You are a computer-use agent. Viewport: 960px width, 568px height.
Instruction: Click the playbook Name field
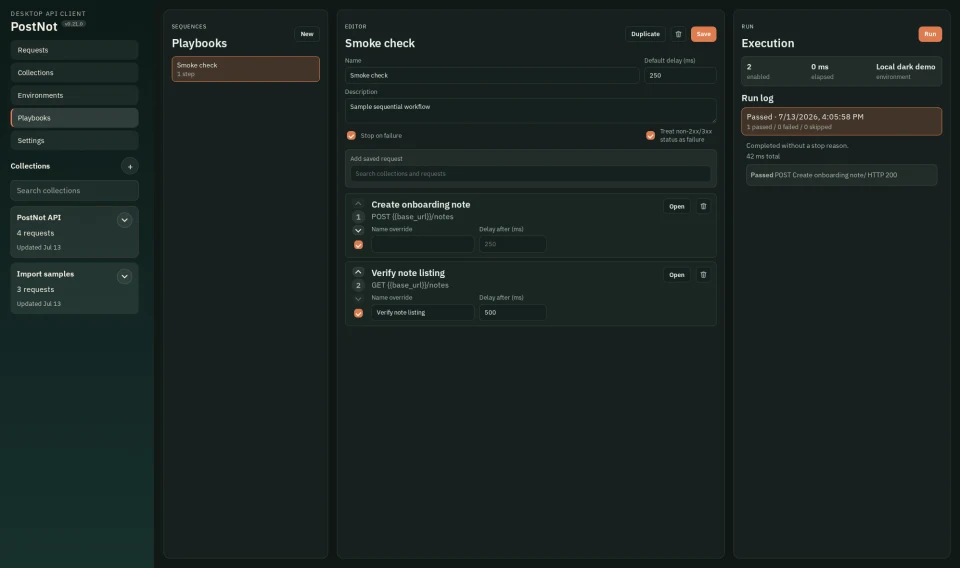pyautogui.click(x=492, y=75)
